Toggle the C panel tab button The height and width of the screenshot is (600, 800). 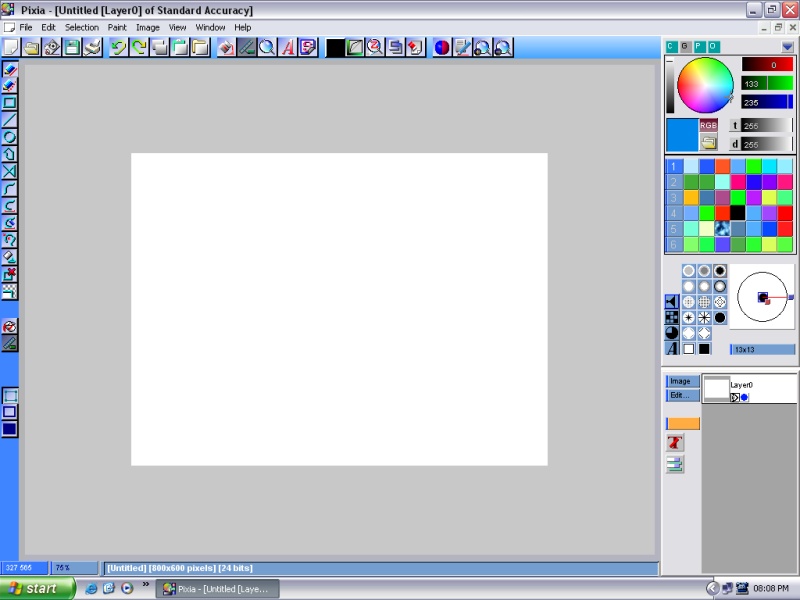click(672, 46)
